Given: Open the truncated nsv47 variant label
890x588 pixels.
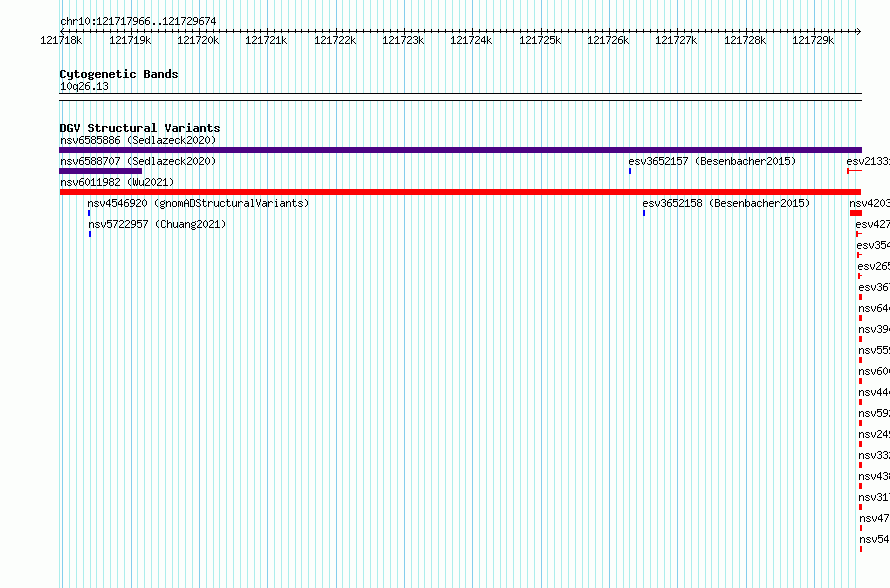Looking at the screenshot, I should click(x=875, y=518).
